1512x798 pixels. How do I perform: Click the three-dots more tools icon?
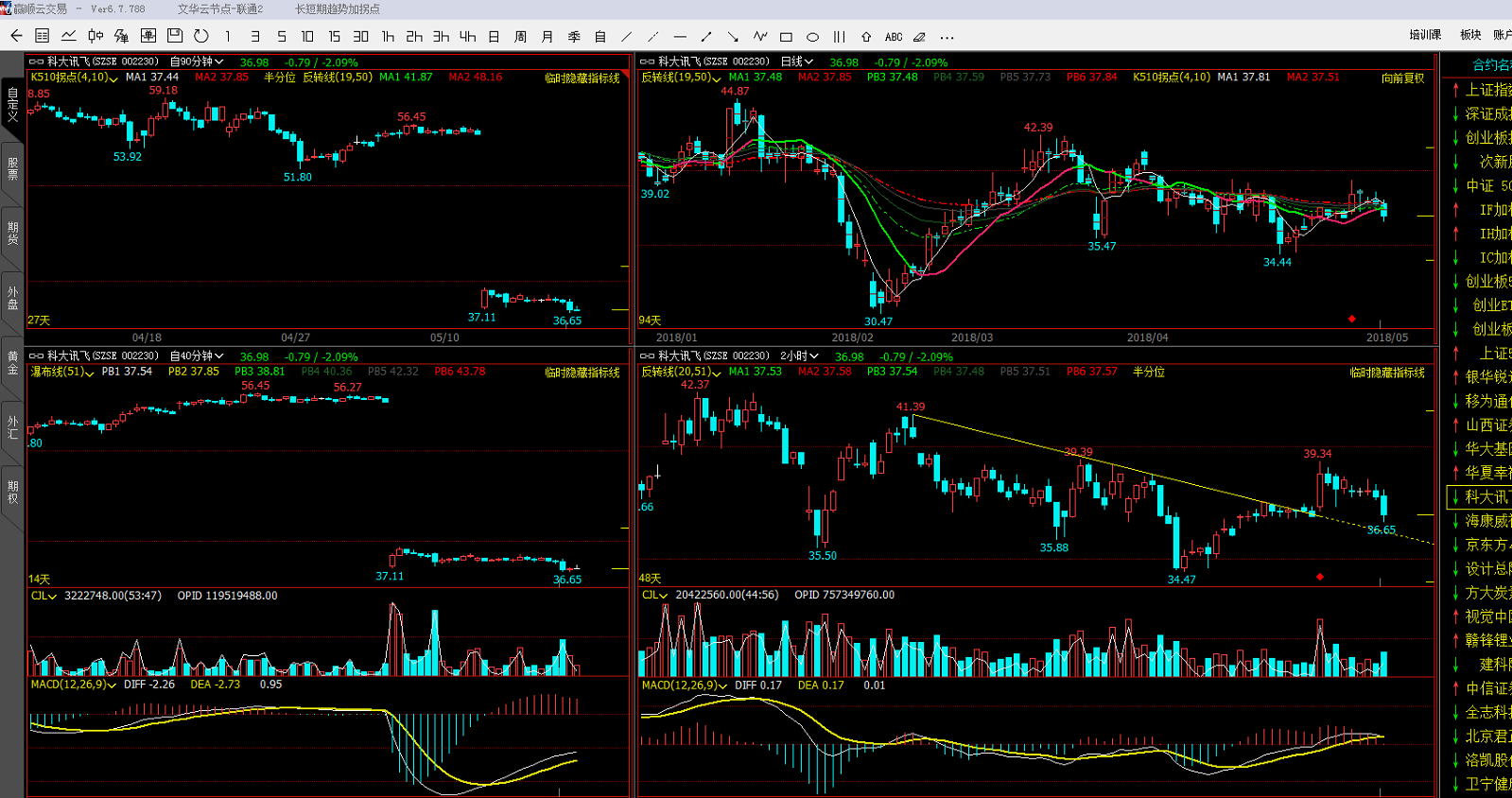point(947,37)
